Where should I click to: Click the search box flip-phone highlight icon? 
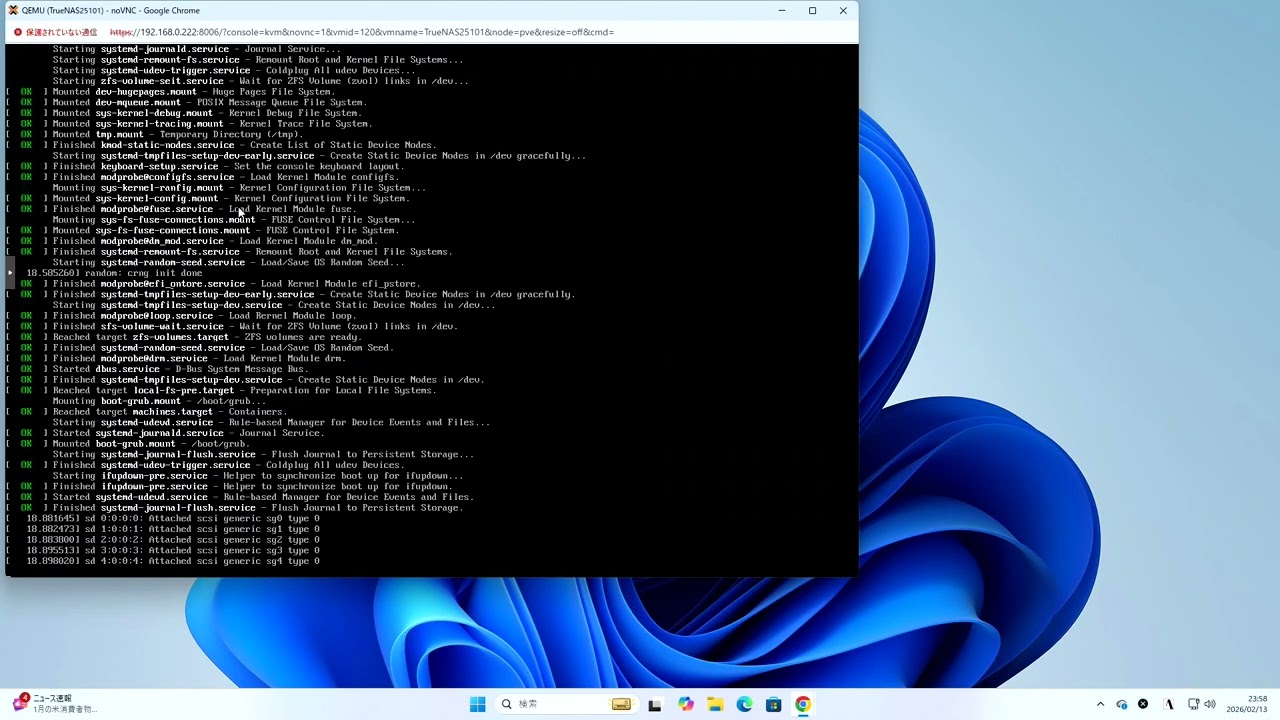click(x=621, y=704)
